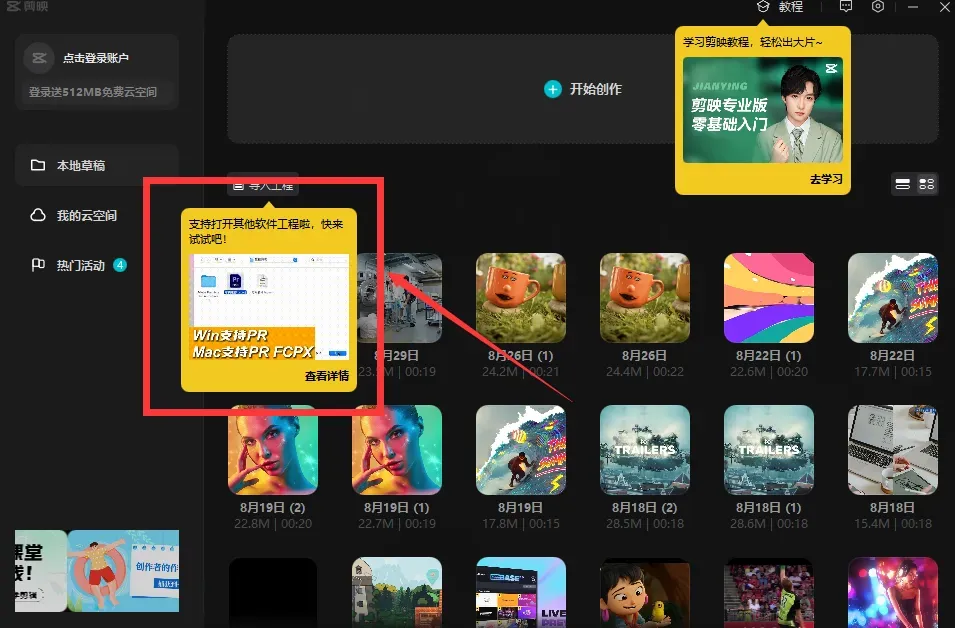Click the flag icon beside 热门活动
Viewport: 955px width, 628px height.
[x=38, y=265]
